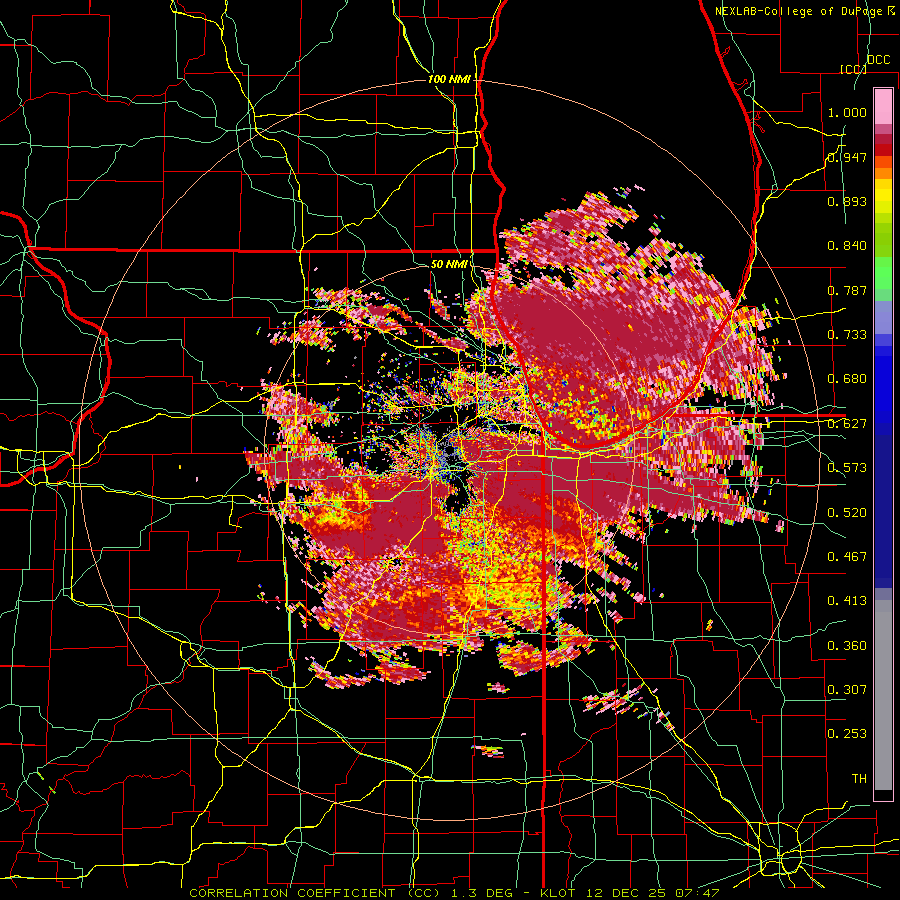Select the 0.307 color scale value
Image resolution: width=900 pixels, height=900 pixels.
point(847,690)
